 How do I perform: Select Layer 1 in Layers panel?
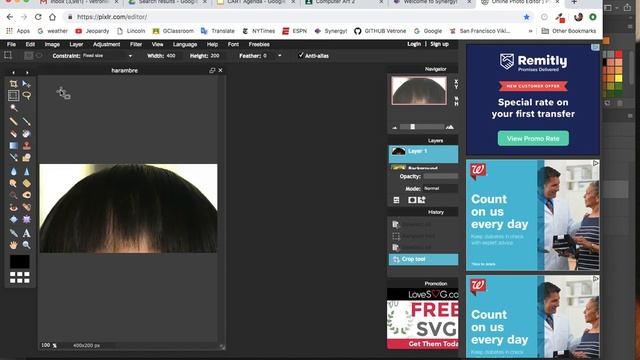tap(423, 154)
